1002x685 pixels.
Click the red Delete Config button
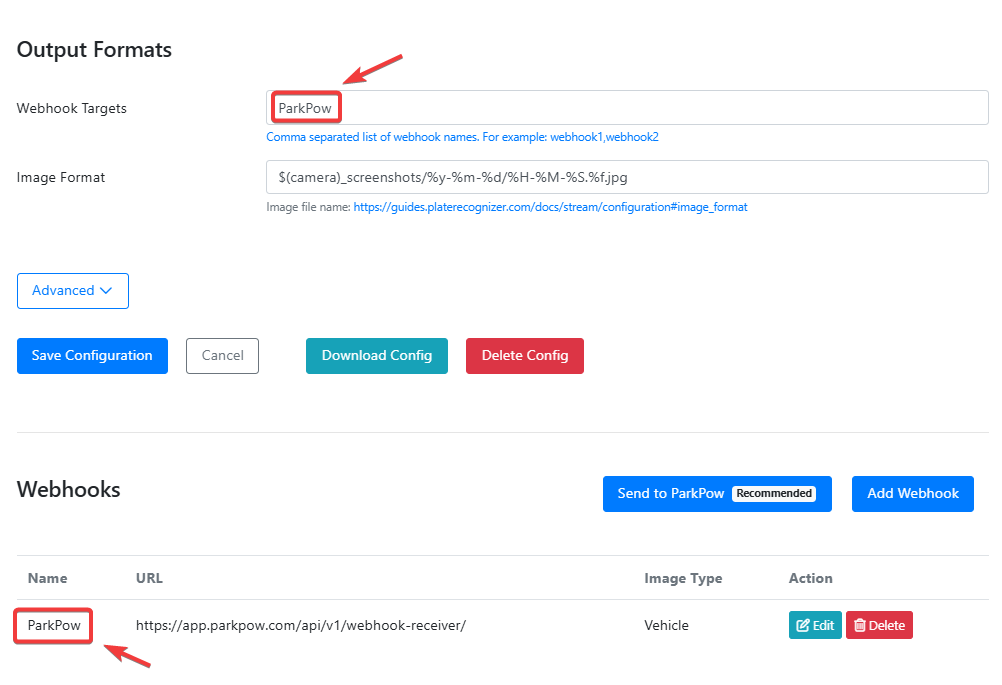524,356
